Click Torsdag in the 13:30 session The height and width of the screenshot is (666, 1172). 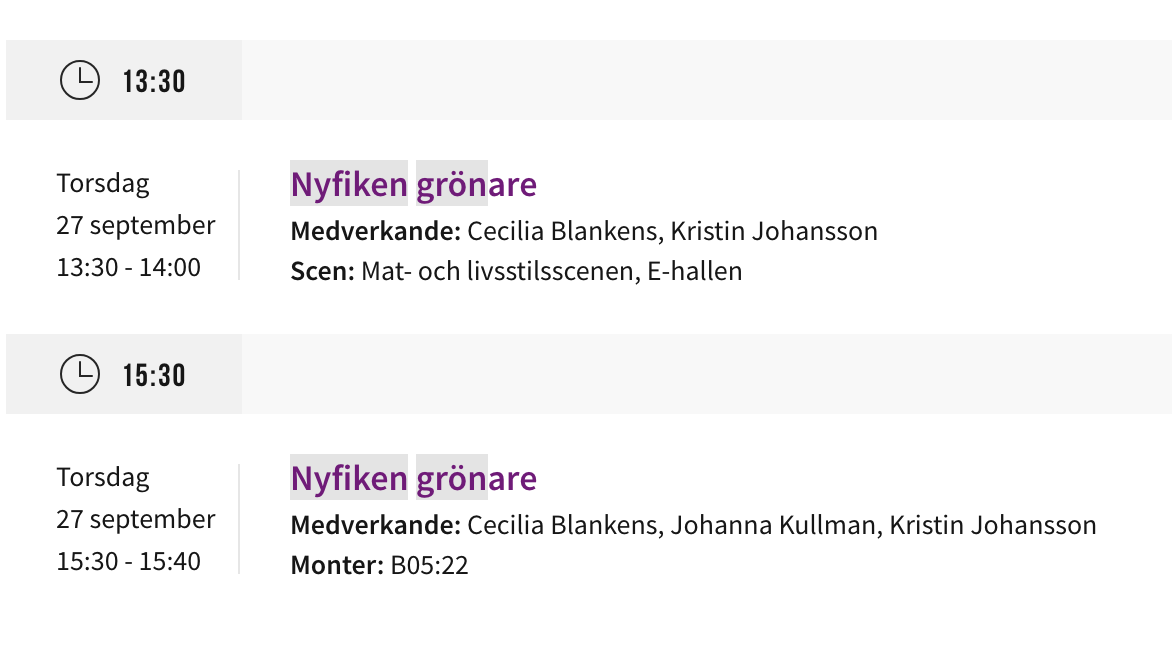pyautogui.click(x=103, y=184)
